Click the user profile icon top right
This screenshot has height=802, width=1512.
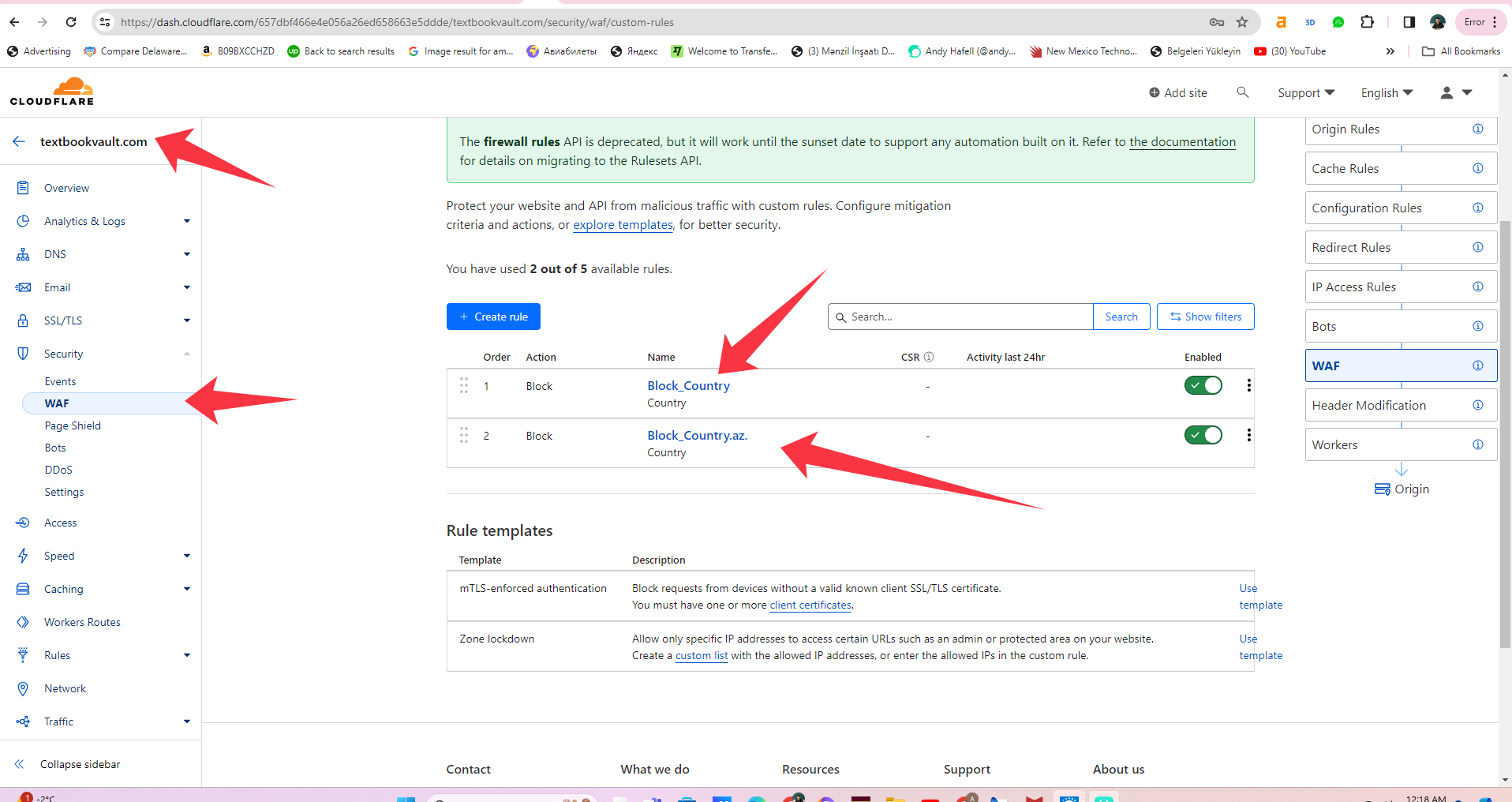[x=1447, y=92]
